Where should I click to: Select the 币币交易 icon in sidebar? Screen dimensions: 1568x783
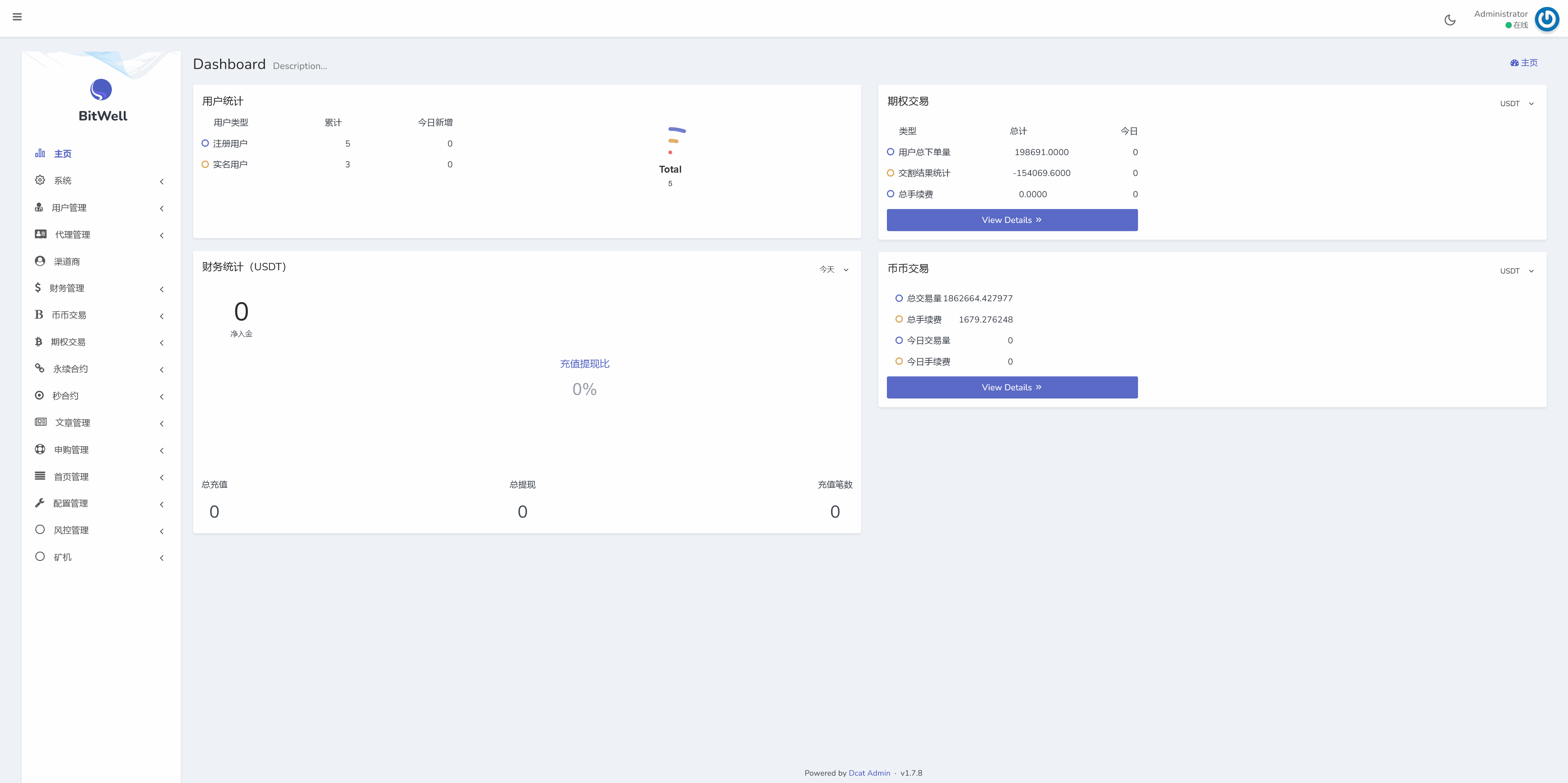click(x=39, y=314)
